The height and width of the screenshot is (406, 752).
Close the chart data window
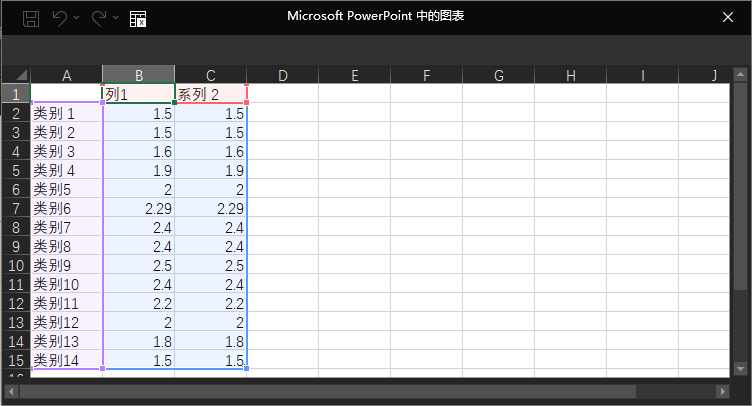[x=728, y=17]
